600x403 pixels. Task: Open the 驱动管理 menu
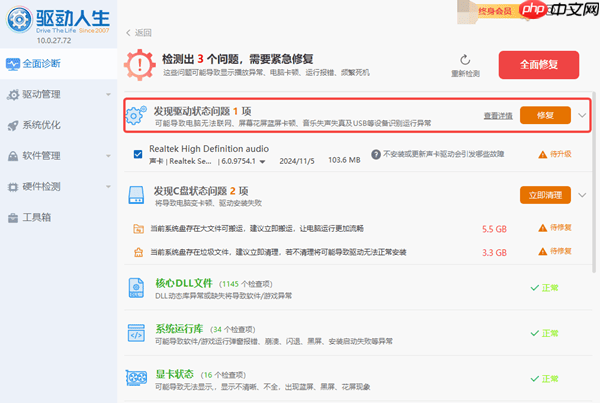[x=59, y=94]
